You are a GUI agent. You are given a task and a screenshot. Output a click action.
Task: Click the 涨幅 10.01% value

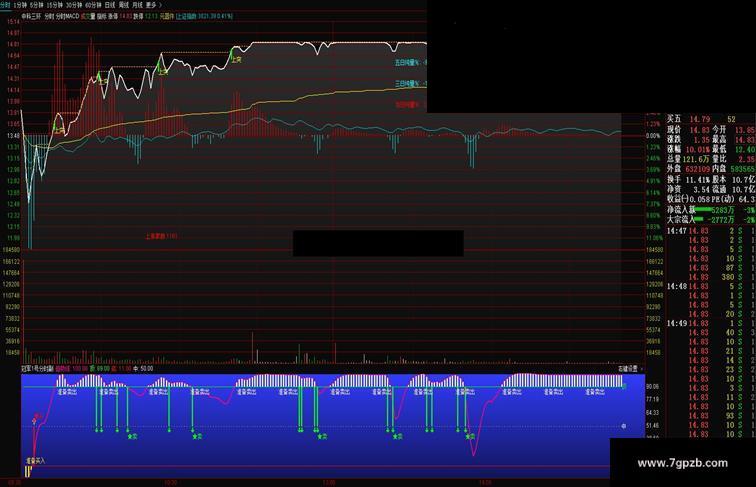(698, 149)
